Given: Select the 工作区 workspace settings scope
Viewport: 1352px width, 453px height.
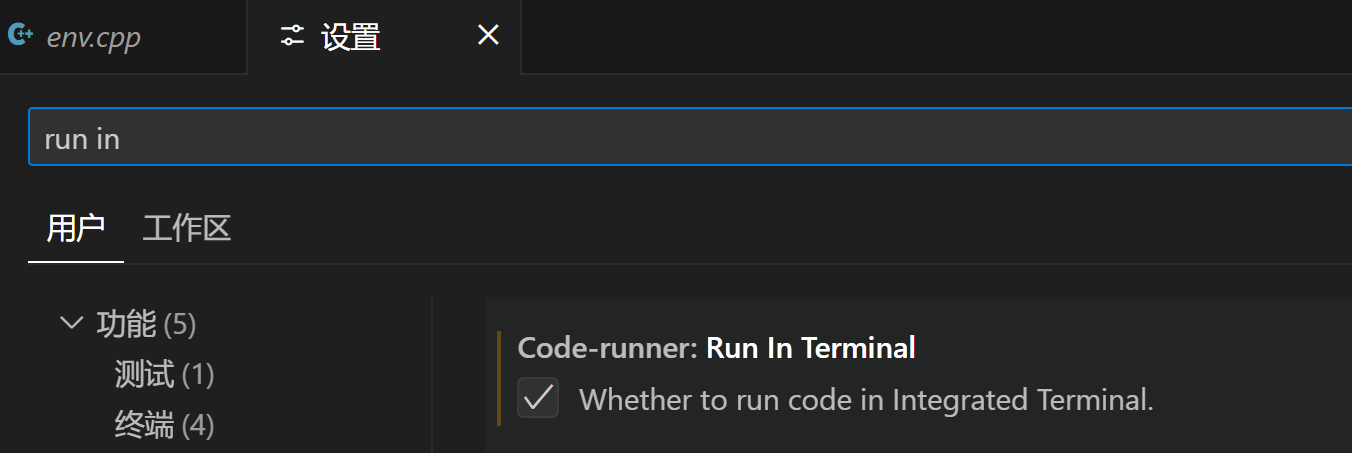Looking at the screenshot, I should click(187, 228).
